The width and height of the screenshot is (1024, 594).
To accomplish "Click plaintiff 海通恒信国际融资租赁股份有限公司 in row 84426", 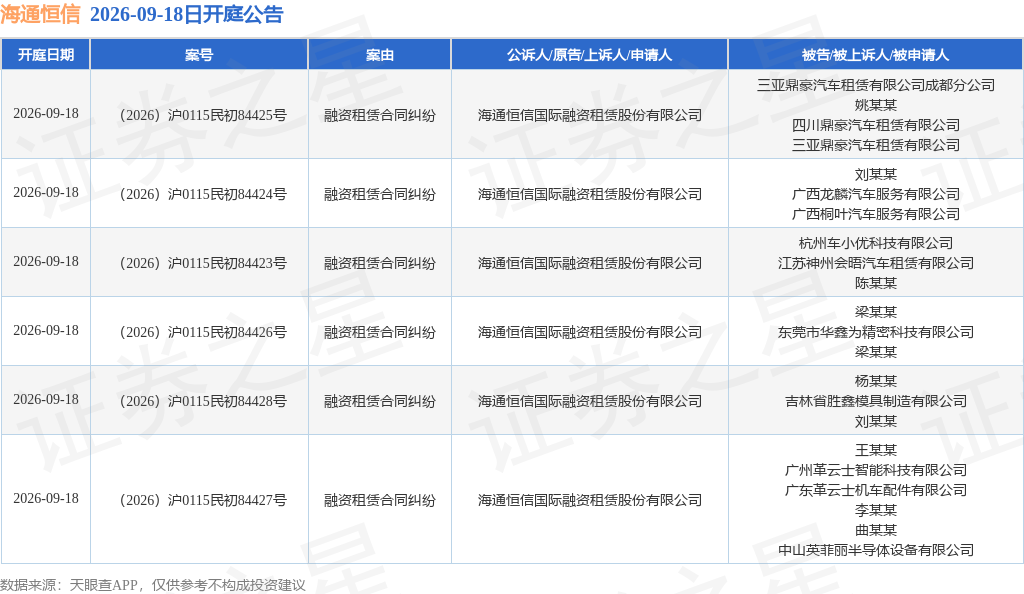I will coord(590,332).
